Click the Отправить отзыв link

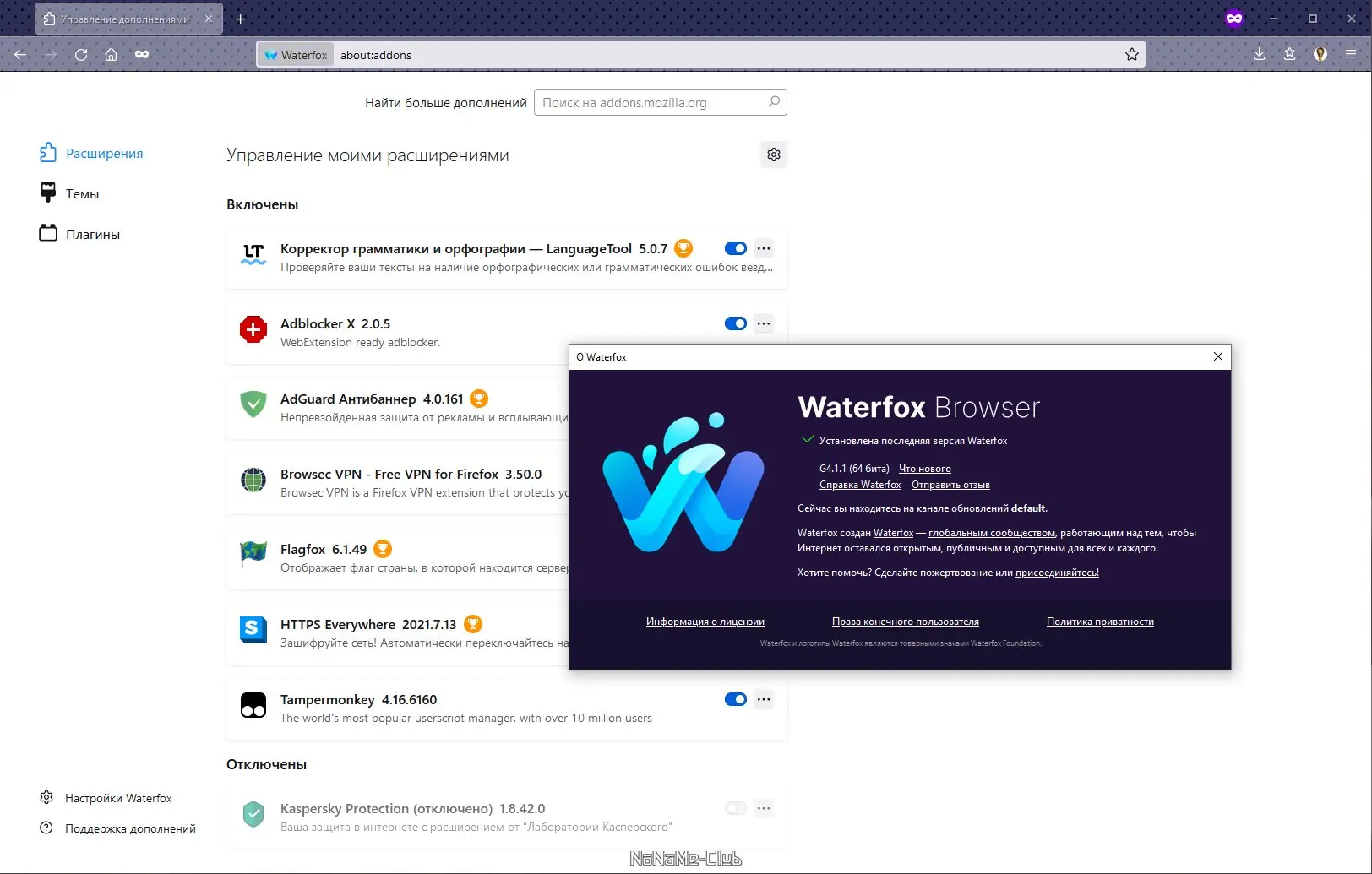950,485
